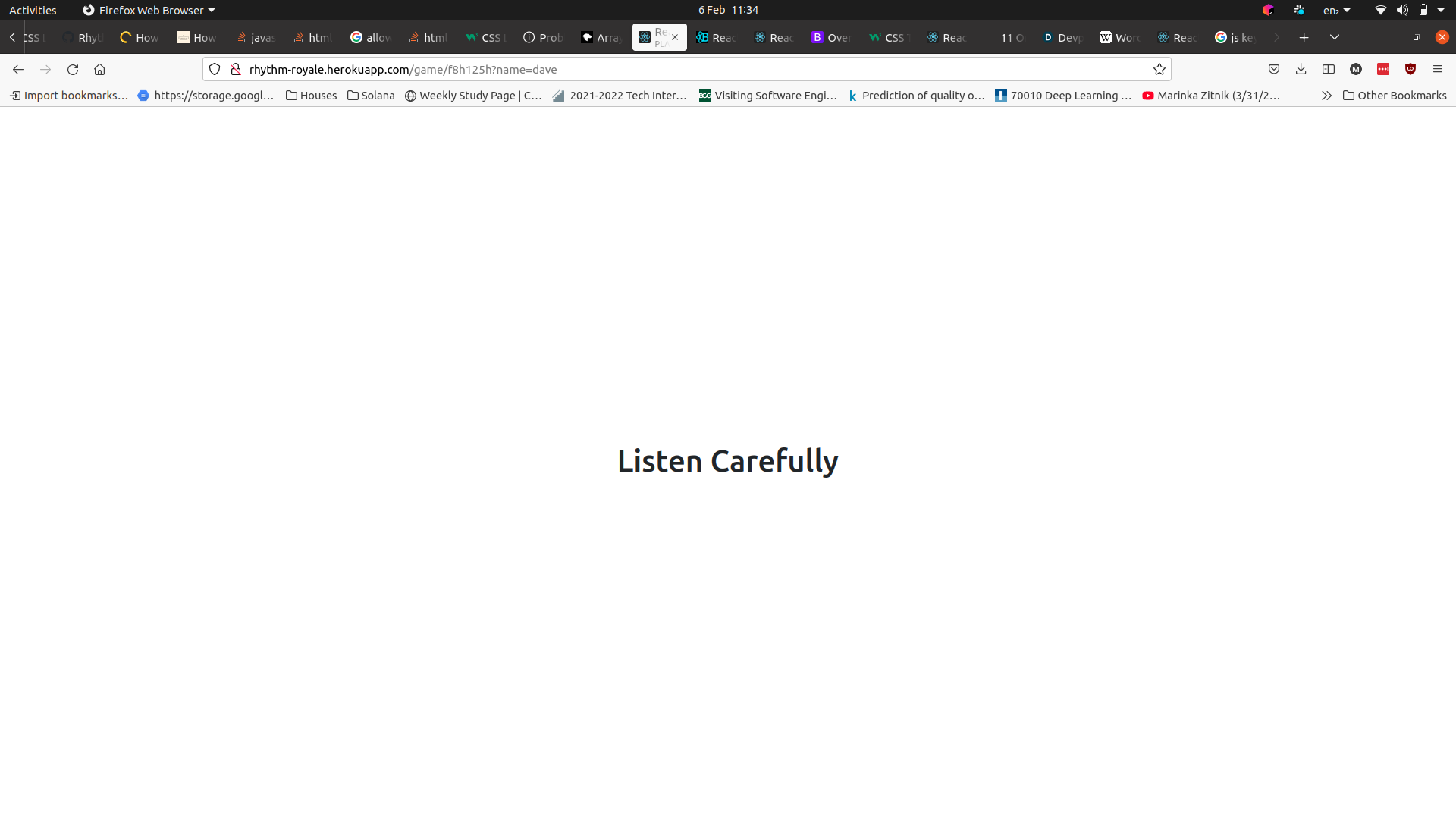This screenshot has width=1456, height=819.
Task: Expand the list all tabs dropdown
Action: pyautogui.click(x=1335, y=37)
